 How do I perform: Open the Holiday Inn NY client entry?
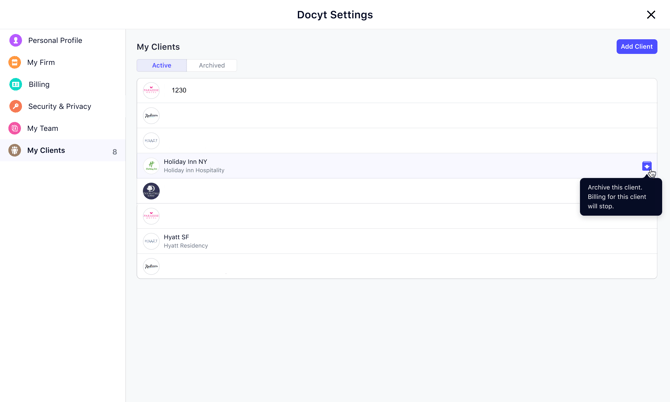tap(397, 166)
